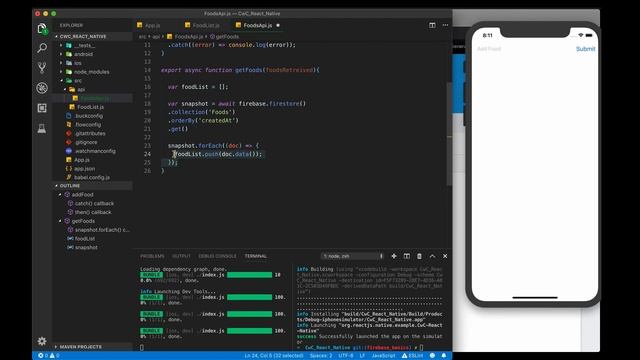Image resolution: width=640 pixels, height=360 pixels.
Task: Open Source Control view in activity bar
Action: pyautogui.click(x=42, y=67)
